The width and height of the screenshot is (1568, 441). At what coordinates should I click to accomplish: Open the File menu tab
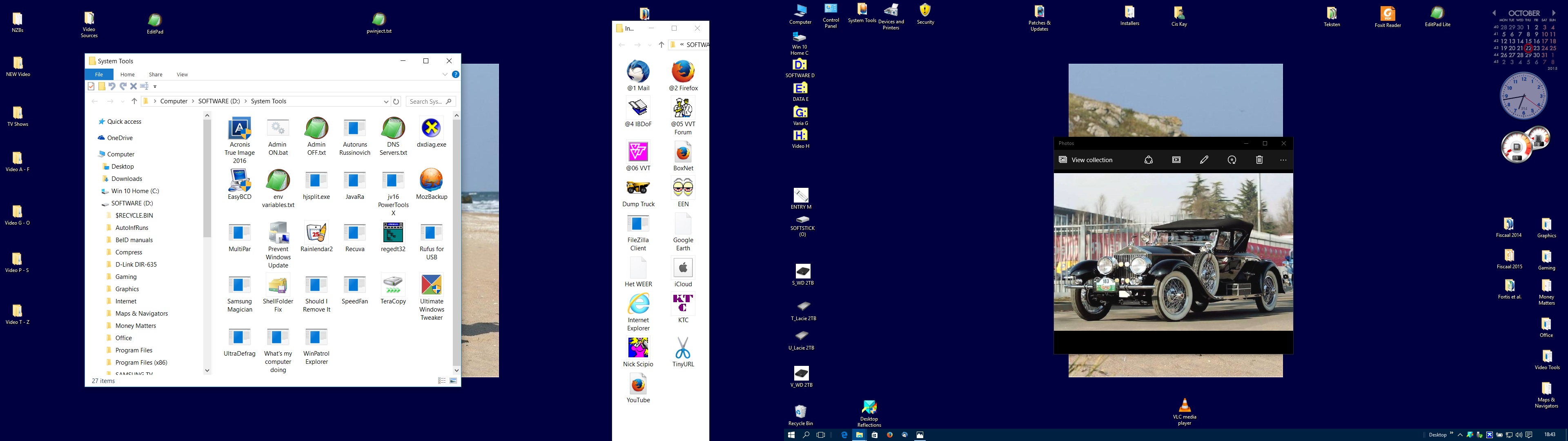click(x=98, y=74)
